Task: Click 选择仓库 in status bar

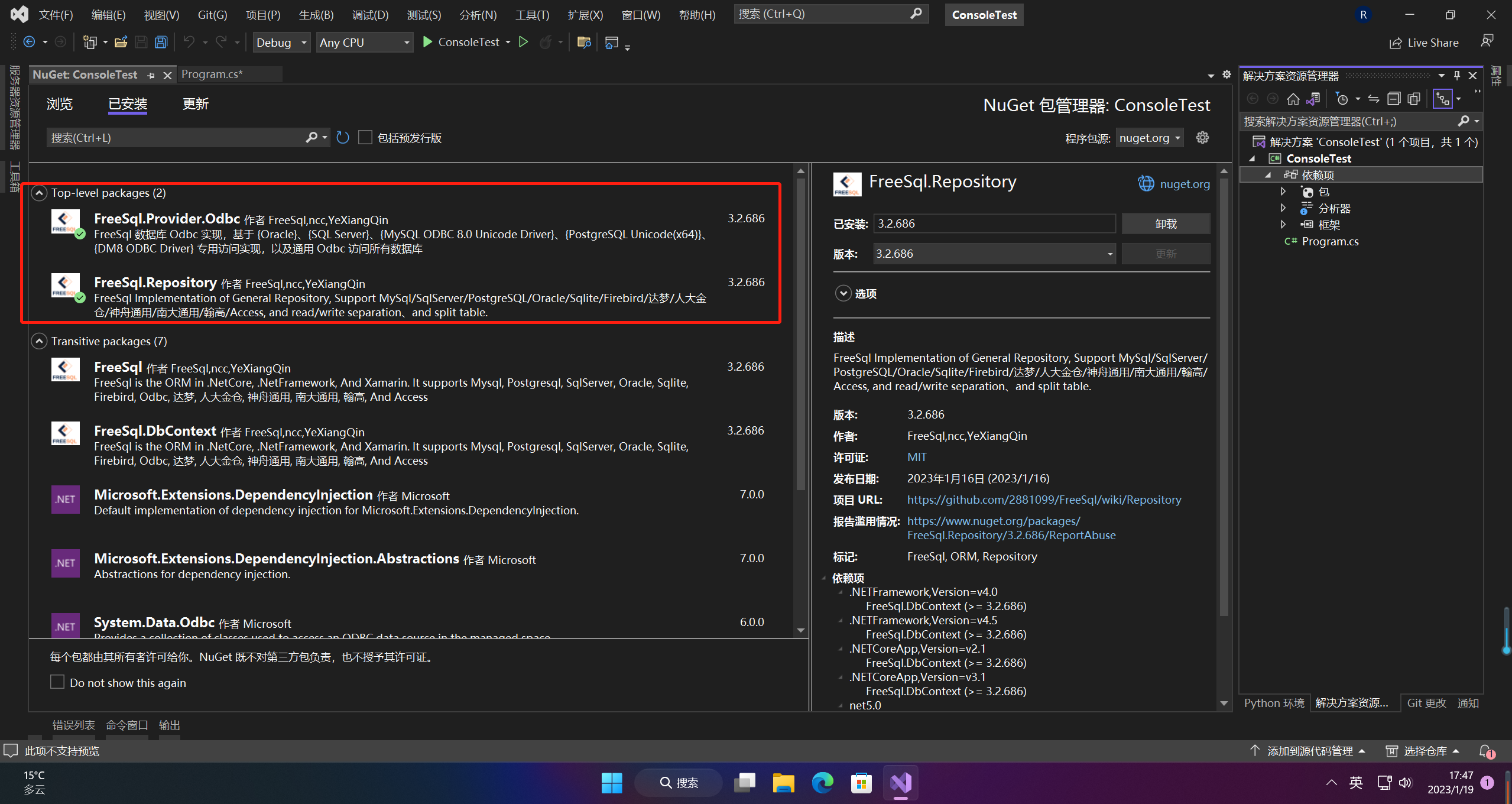Action: 1423,751
